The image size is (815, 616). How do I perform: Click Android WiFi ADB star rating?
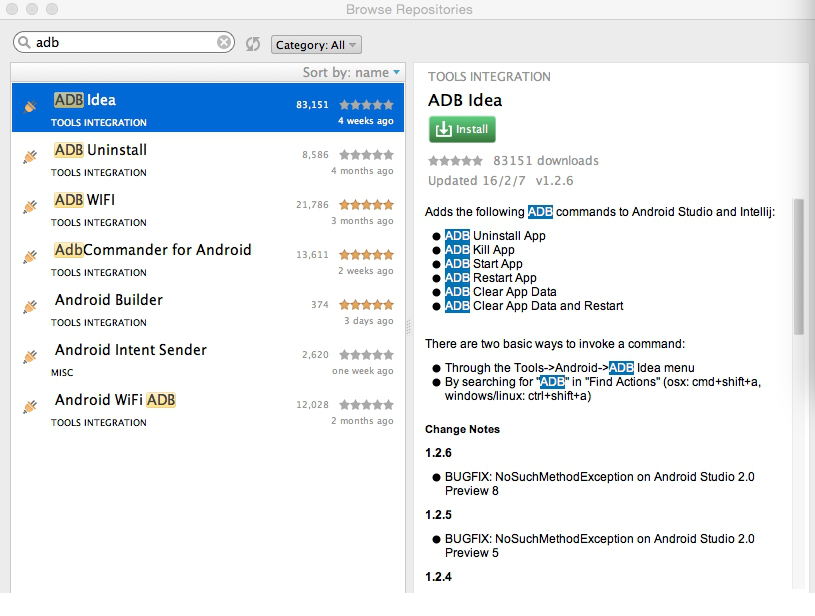pos(366,405)
